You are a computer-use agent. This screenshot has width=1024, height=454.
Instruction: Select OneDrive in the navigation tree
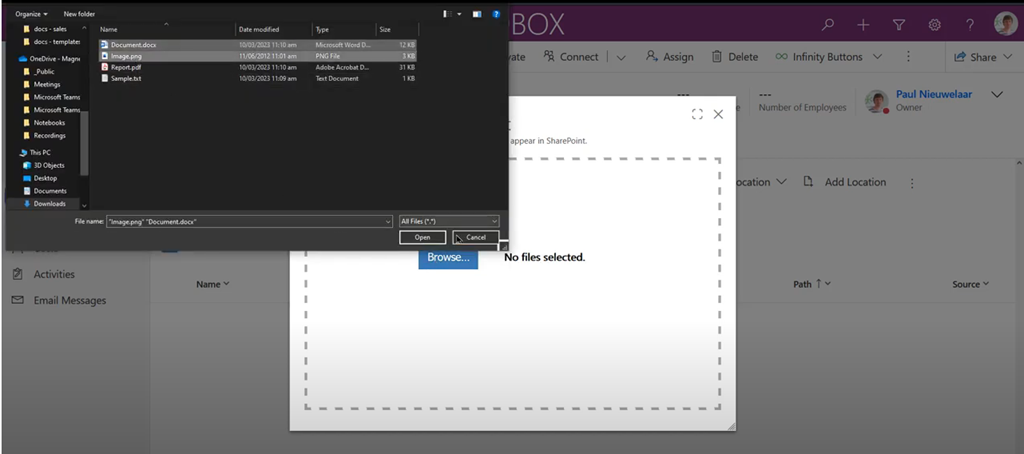(49, 59)
